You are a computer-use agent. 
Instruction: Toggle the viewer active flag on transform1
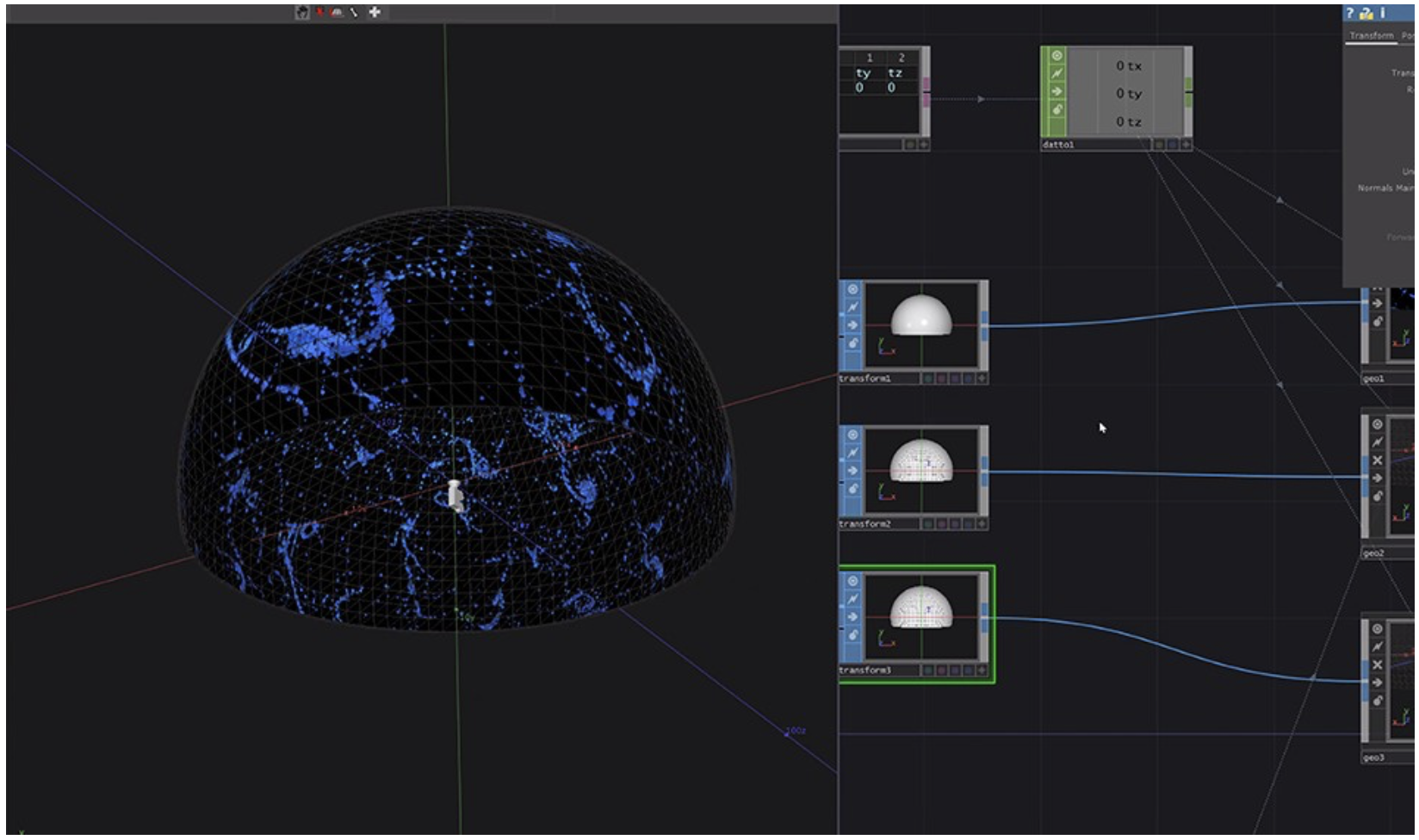tap(852, 289)
